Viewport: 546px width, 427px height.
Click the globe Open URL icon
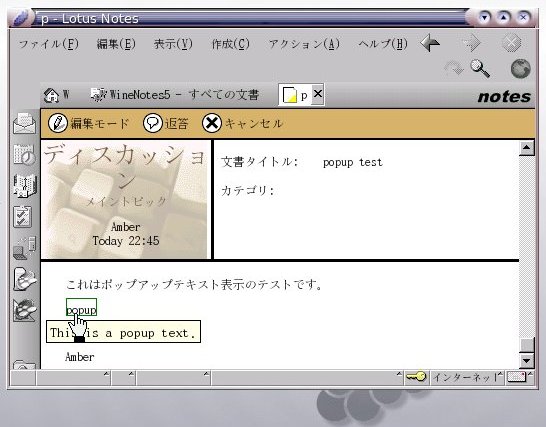[x=521, y=68]
